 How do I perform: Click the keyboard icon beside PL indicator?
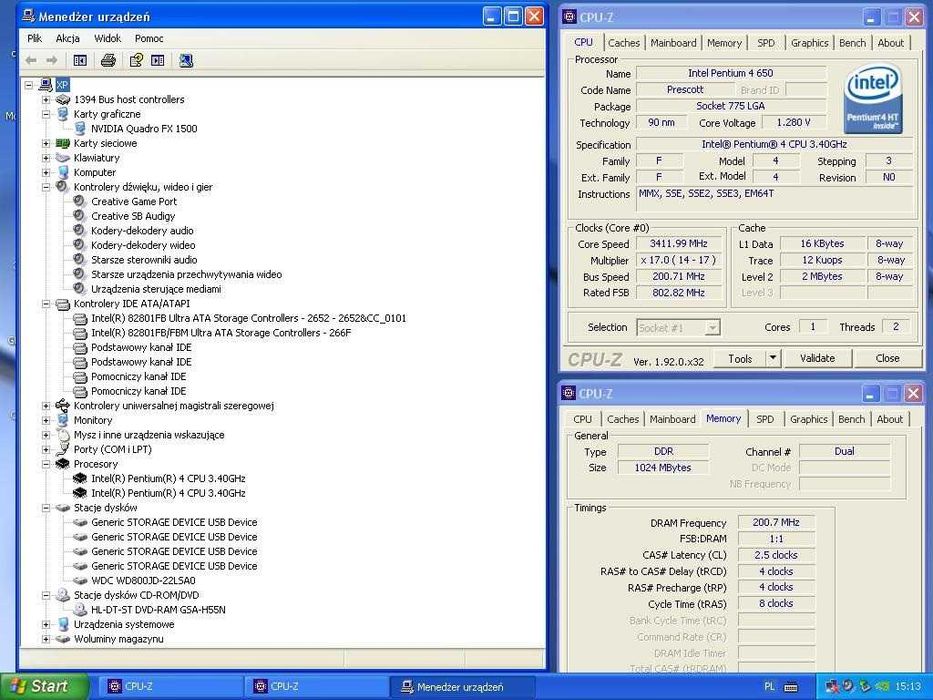(791, 687)
